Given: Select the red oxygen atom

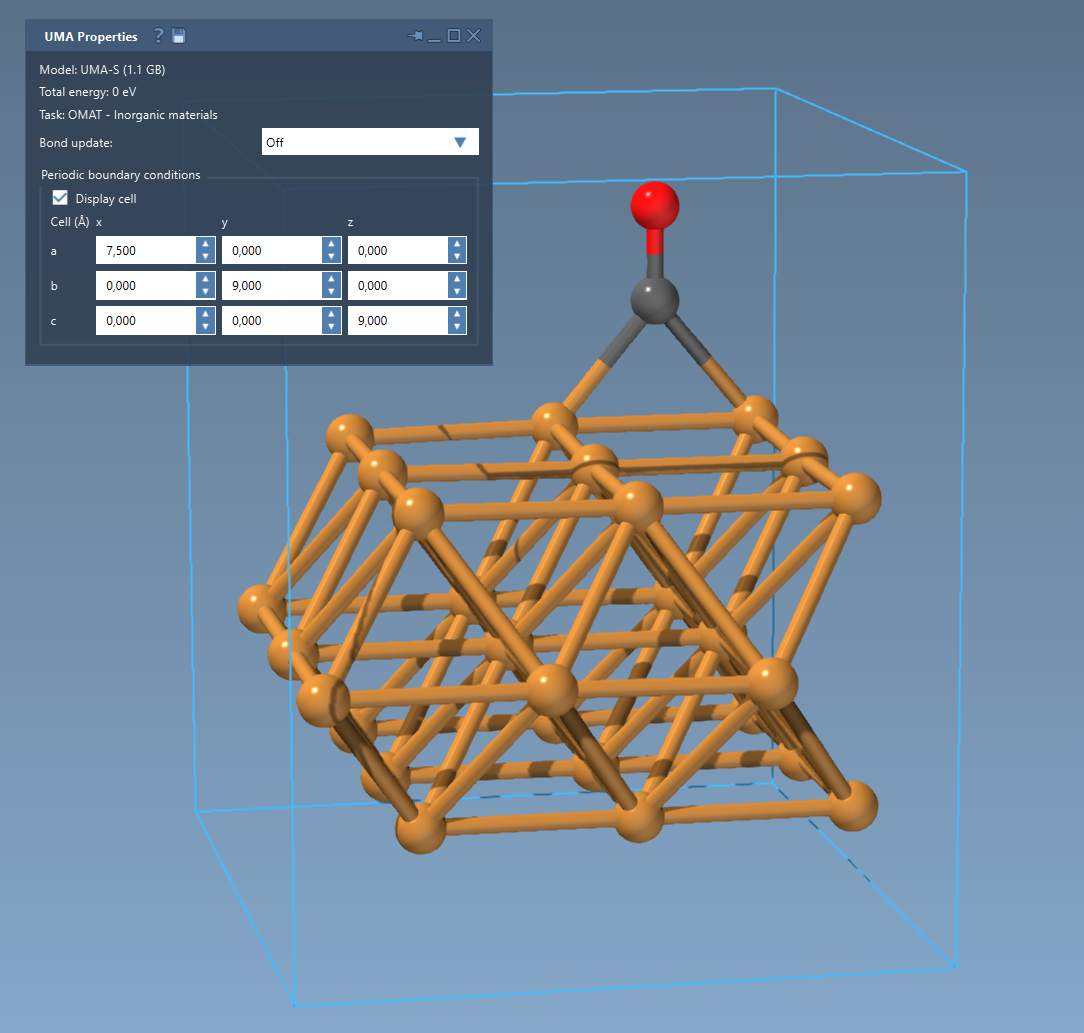Looking at the screenshot, I should pyautogui.click(x=655, y=205).
